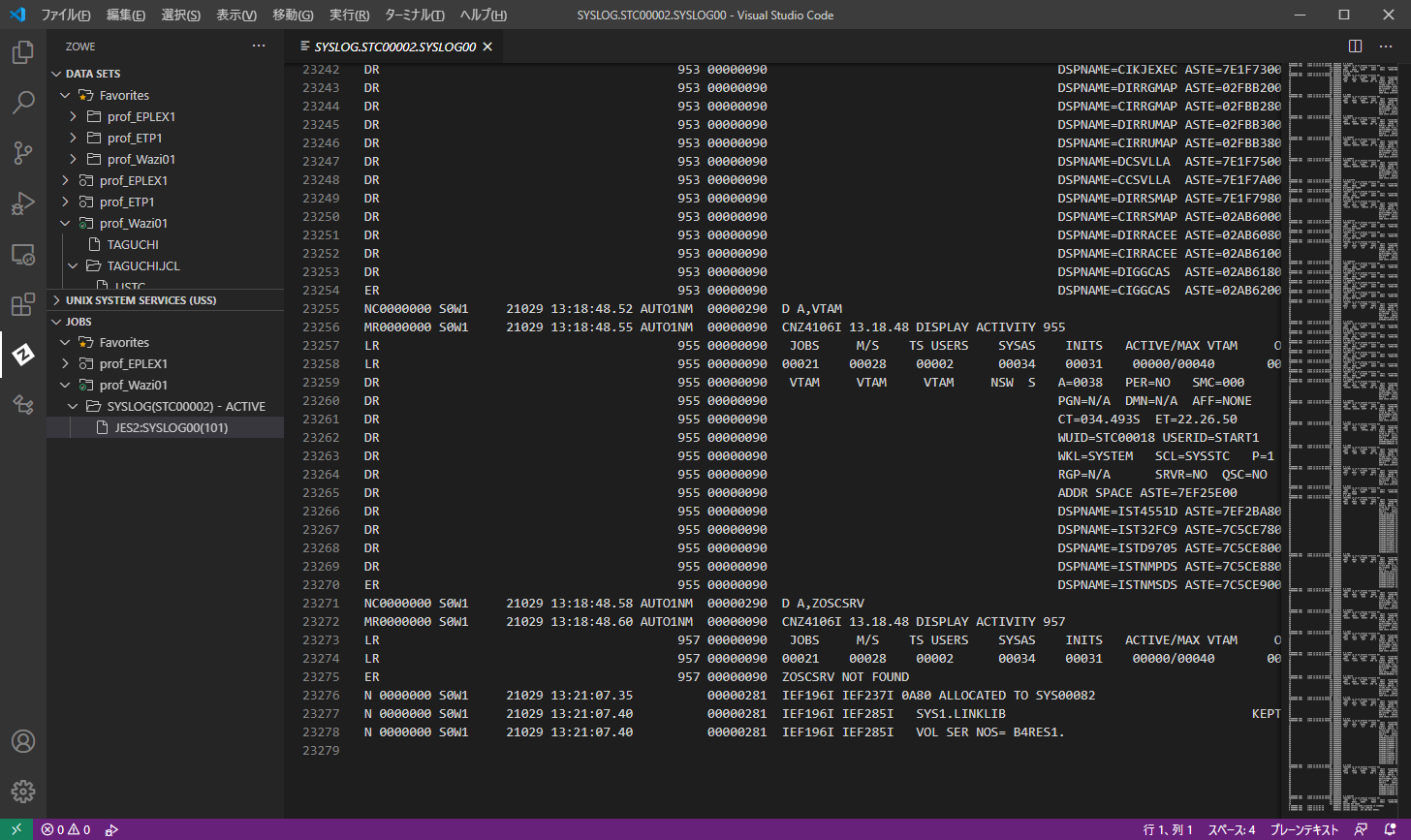
Task: Open the 選択(S) menu
Action: (x=180, y=15)
